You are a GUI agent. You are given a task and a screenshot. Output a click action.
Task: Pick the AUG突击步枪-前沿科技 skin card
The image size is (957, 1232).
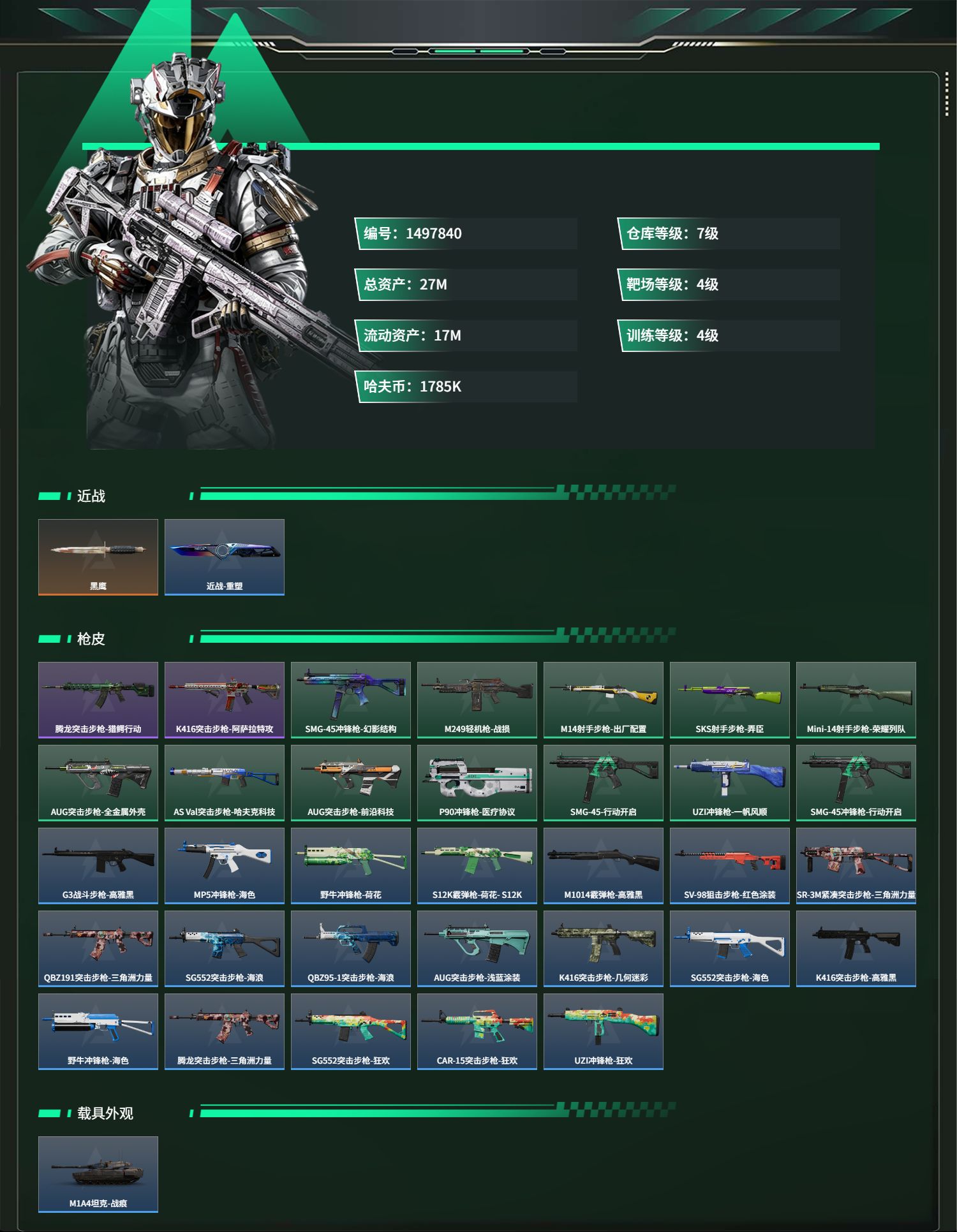pyautogui.click(x=351, y=783)
